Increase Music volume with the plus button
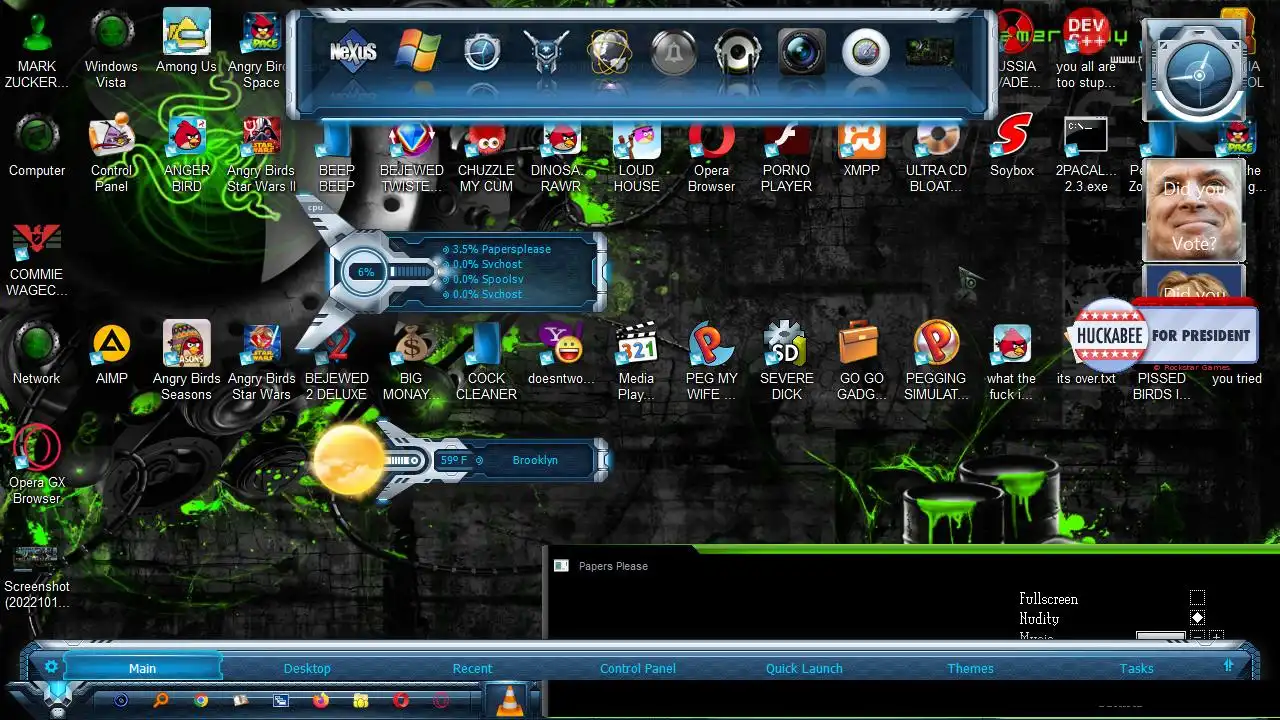The width and height of the screenshot is (1280, 720). [1216, 636]
